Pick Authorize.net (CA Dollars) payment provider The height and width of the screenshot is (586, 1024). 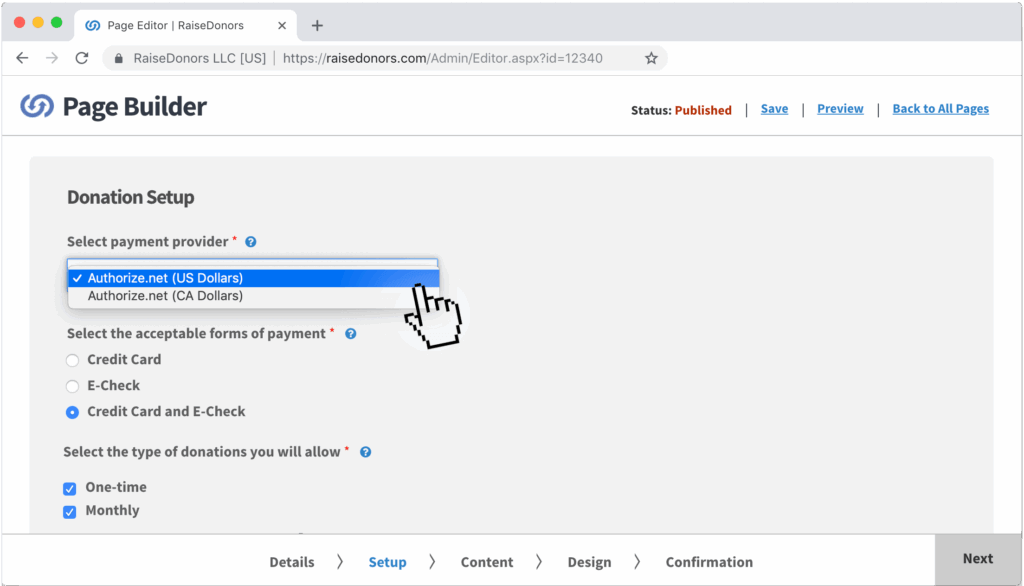tap(165, 296)
